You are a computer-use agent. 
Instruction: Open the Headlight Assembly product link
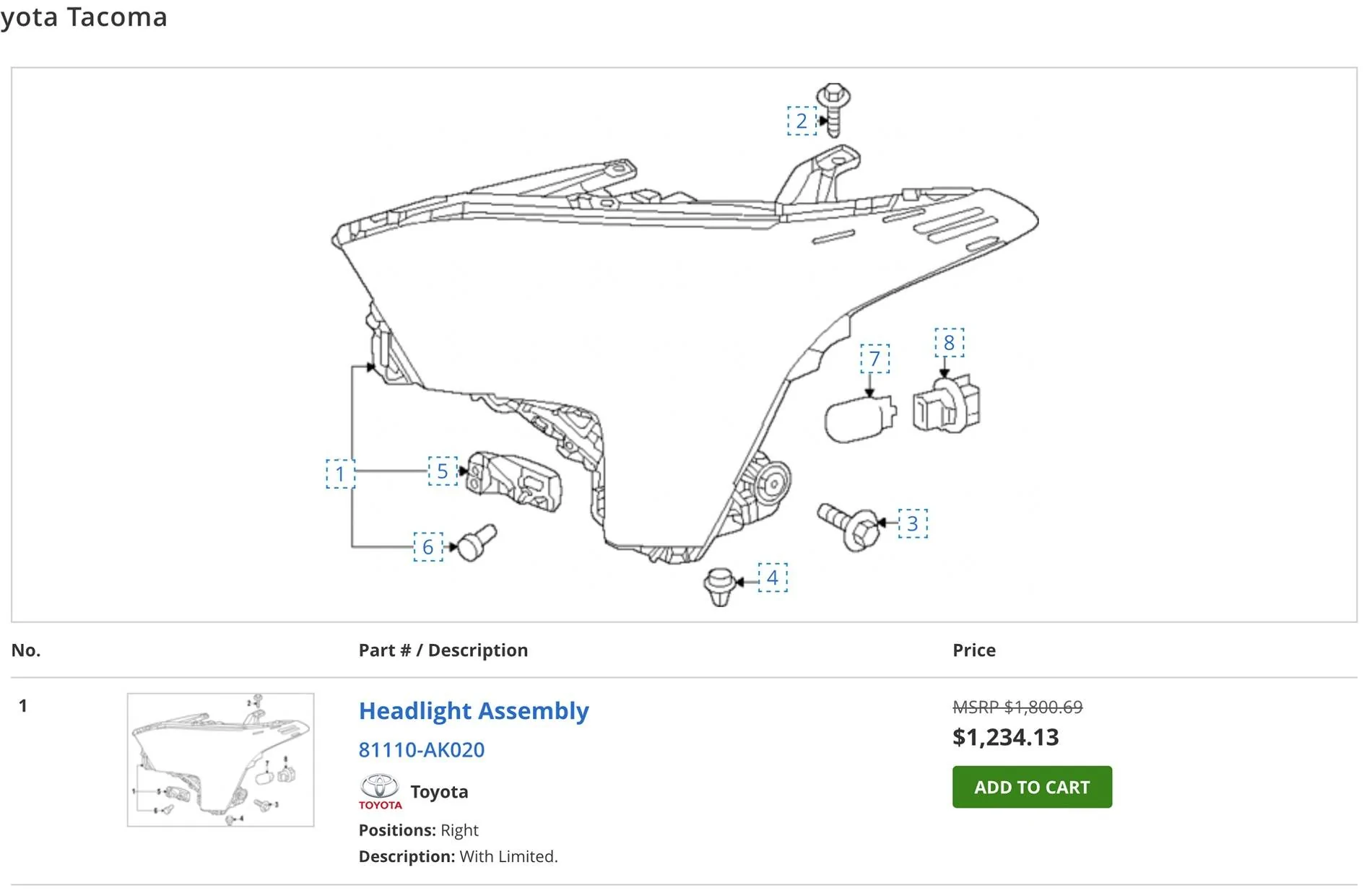(x=474, y=711)
